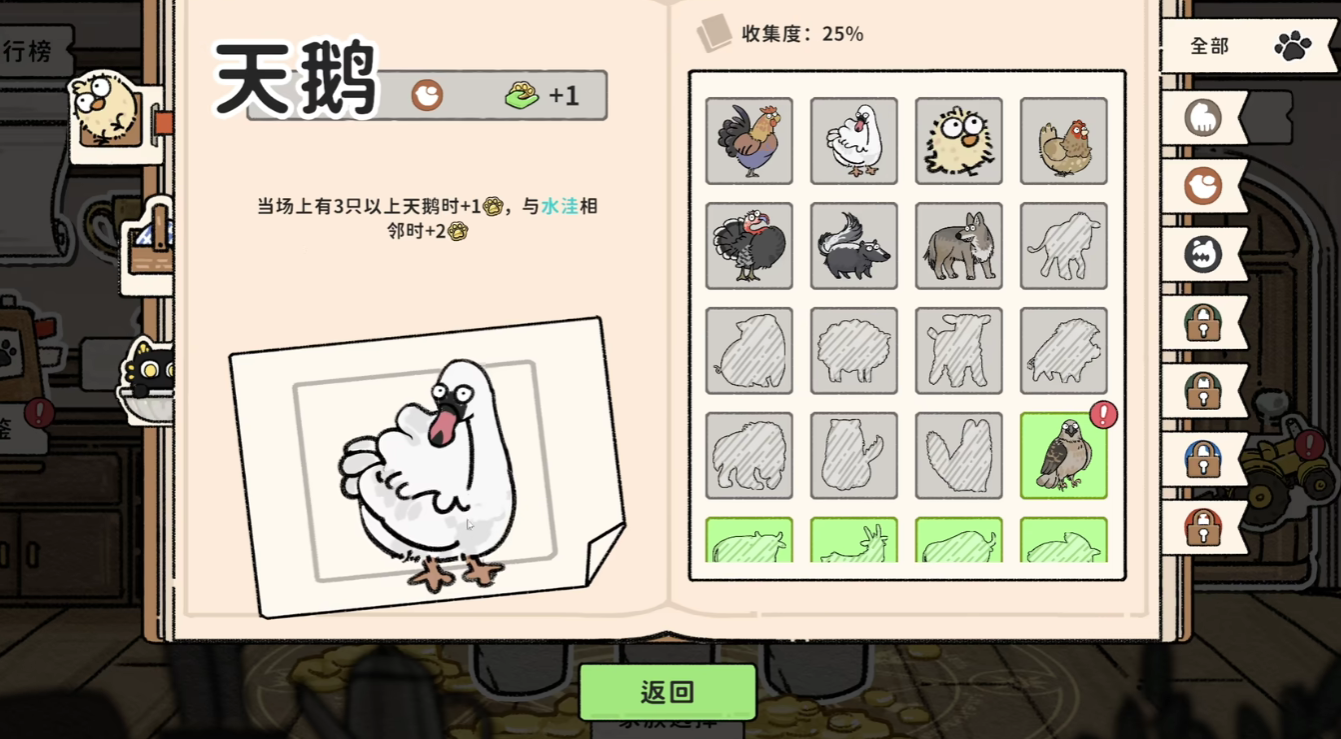
Task: Open the turkey card
Action: point(749,246)
